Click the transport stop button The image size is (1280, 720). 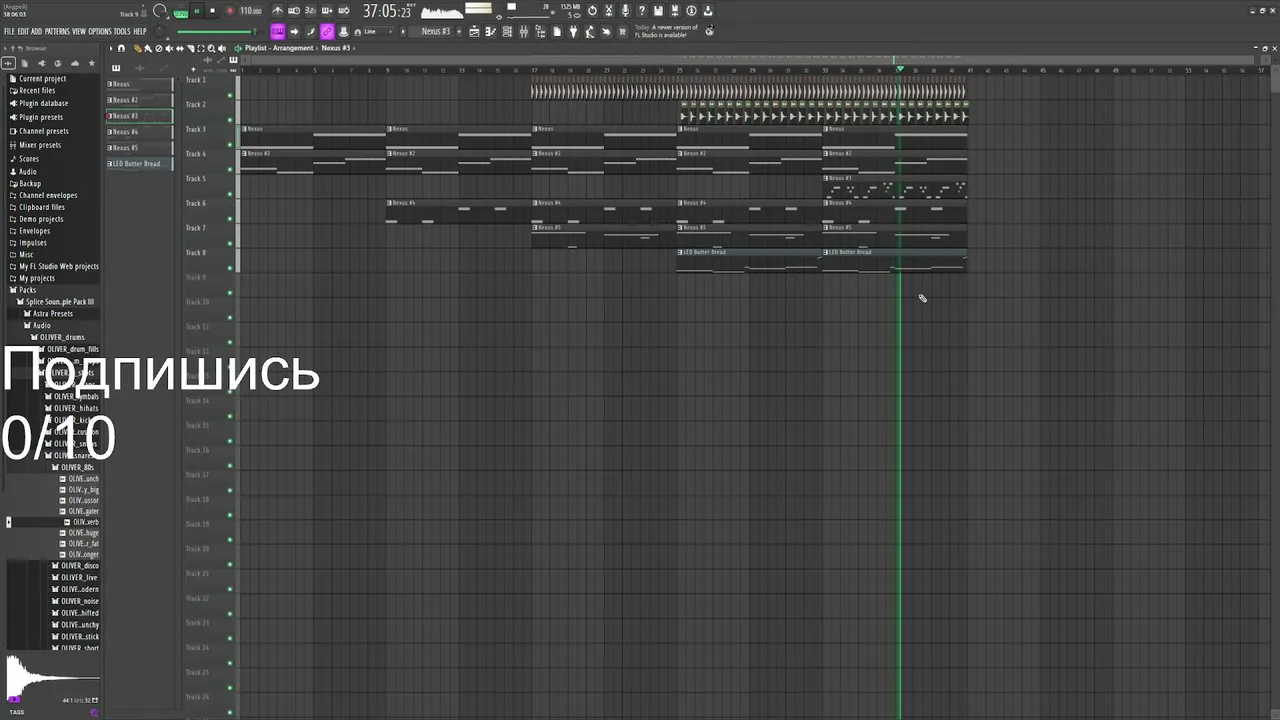212,11
